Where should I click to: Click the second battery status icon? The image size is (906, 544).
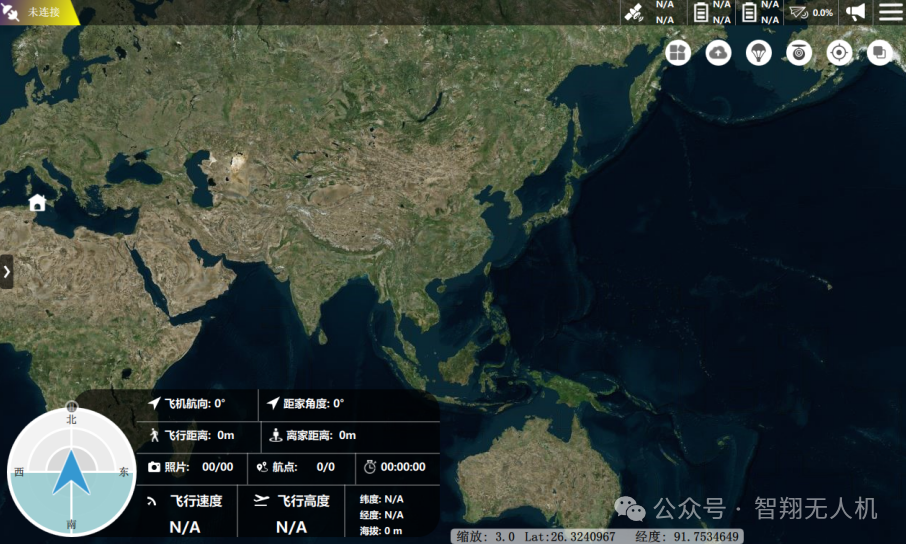pyautogui.click(x=749, y=12)
